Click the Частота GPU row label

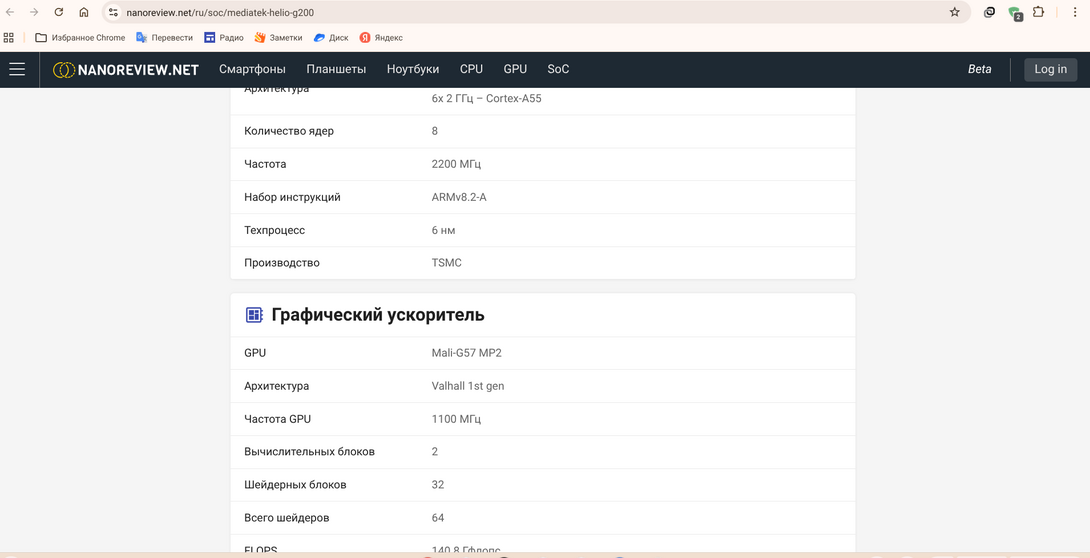277,419
